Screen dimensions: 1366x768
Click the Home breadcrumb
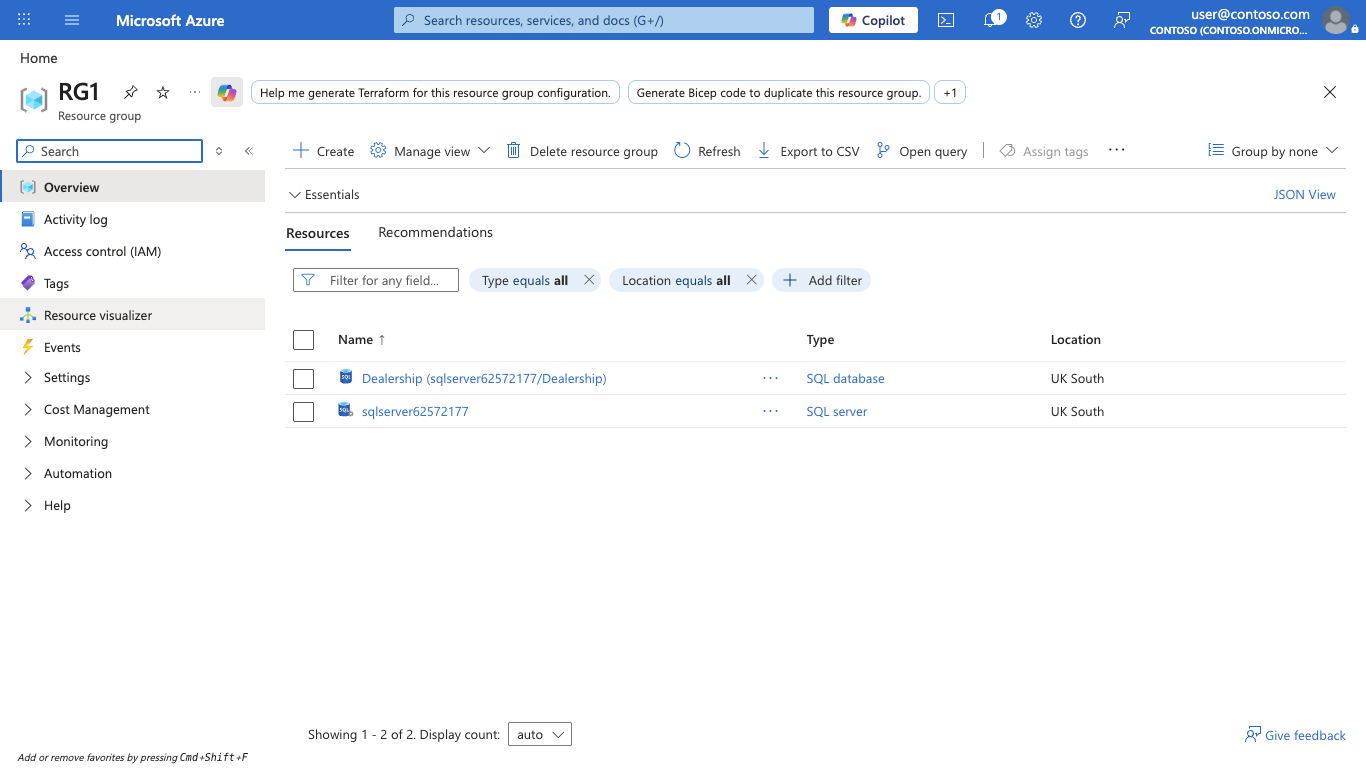pos(39,58)
